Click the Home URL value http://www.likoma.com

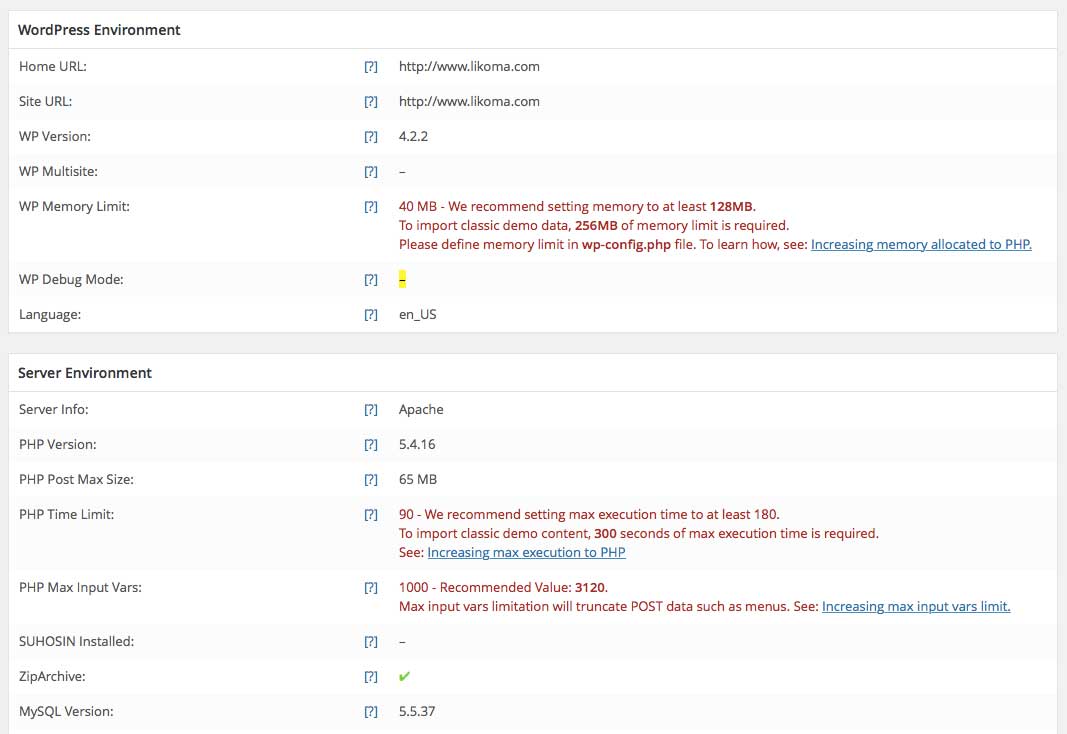pyautogui.click(x=469, y=67)
